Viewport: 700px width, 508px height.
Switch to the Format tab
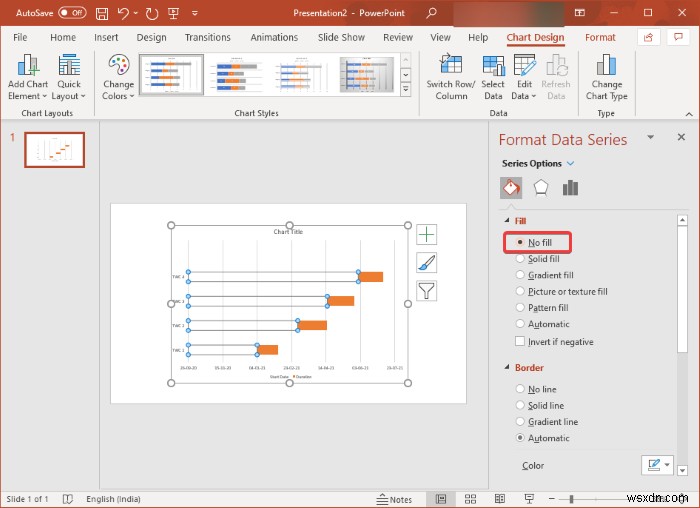pos(600,37)
